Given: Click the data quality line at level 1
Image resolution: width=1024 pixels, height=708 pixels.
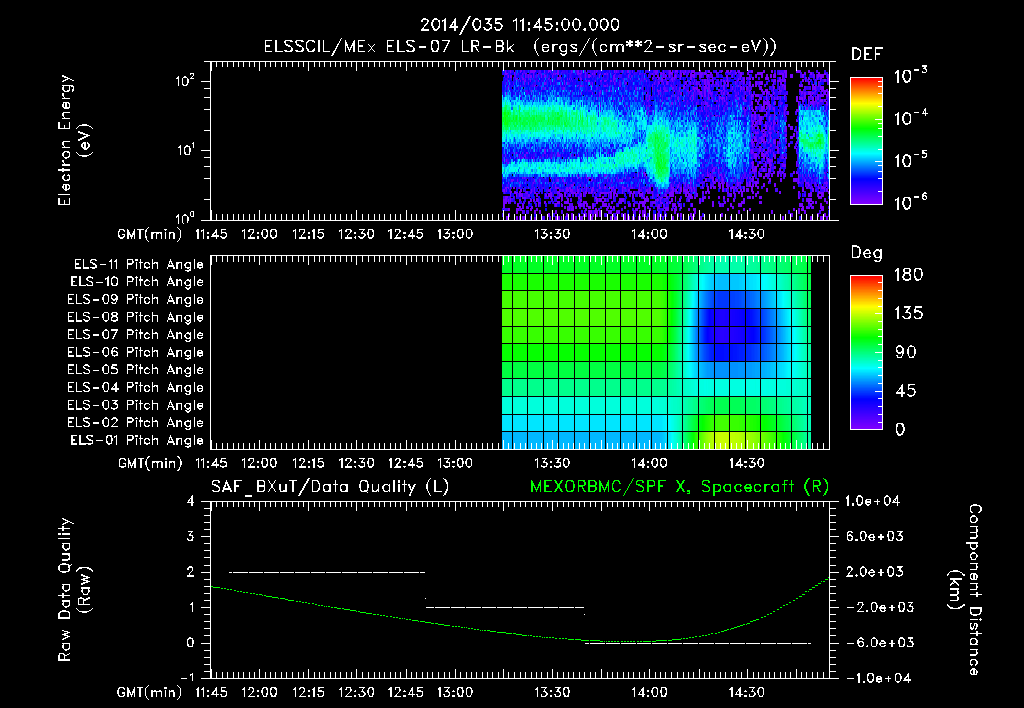Looking at the screenshot, I should [x=505, y=607].
